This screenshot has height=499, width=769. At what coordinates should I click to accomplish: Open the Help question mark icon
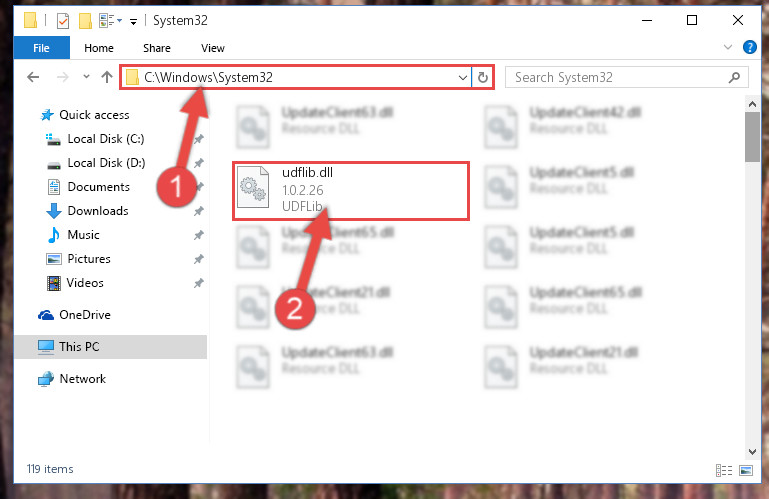[749, 47]
